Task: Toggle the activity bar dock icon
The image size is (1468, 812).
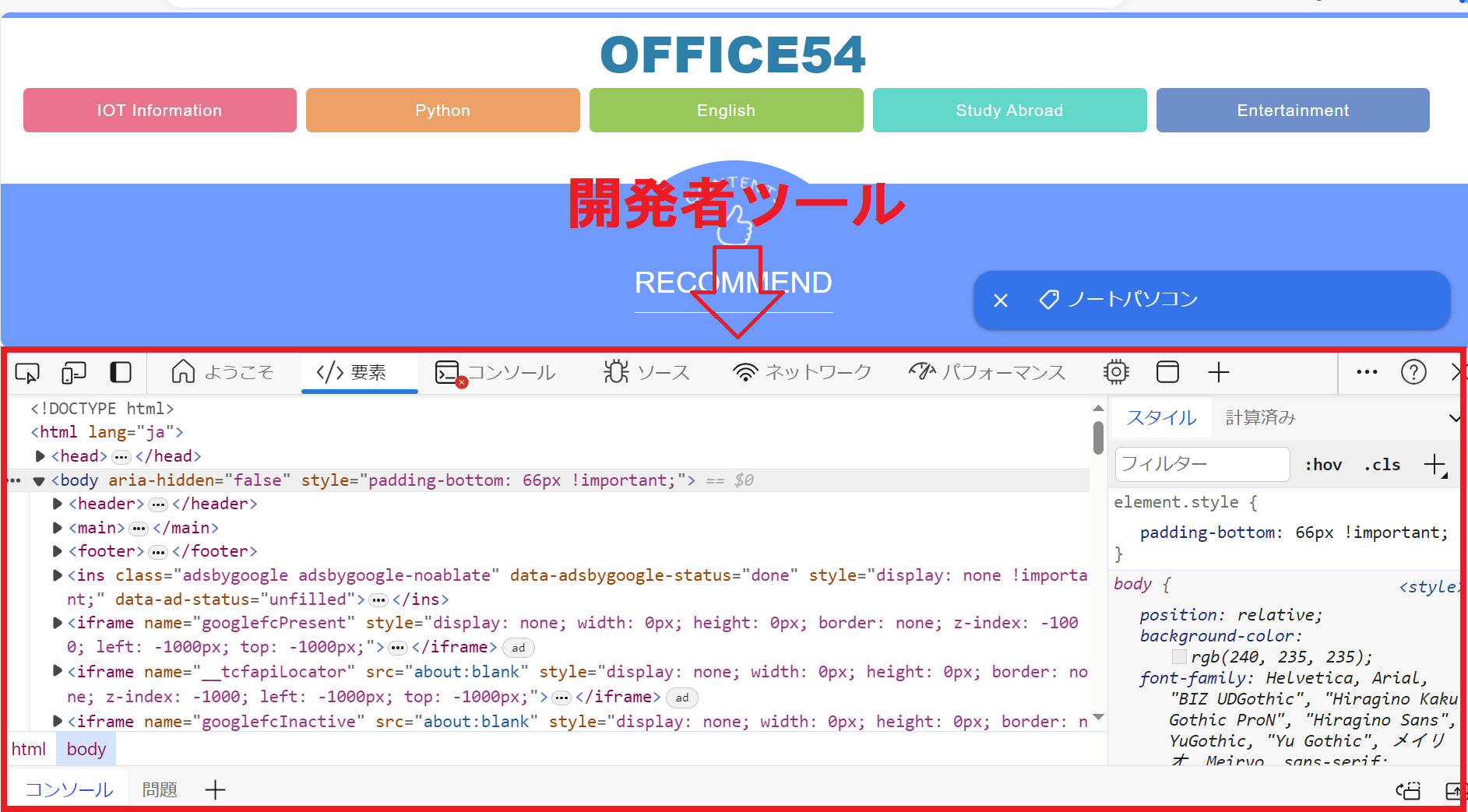Action: click(121, 373)
